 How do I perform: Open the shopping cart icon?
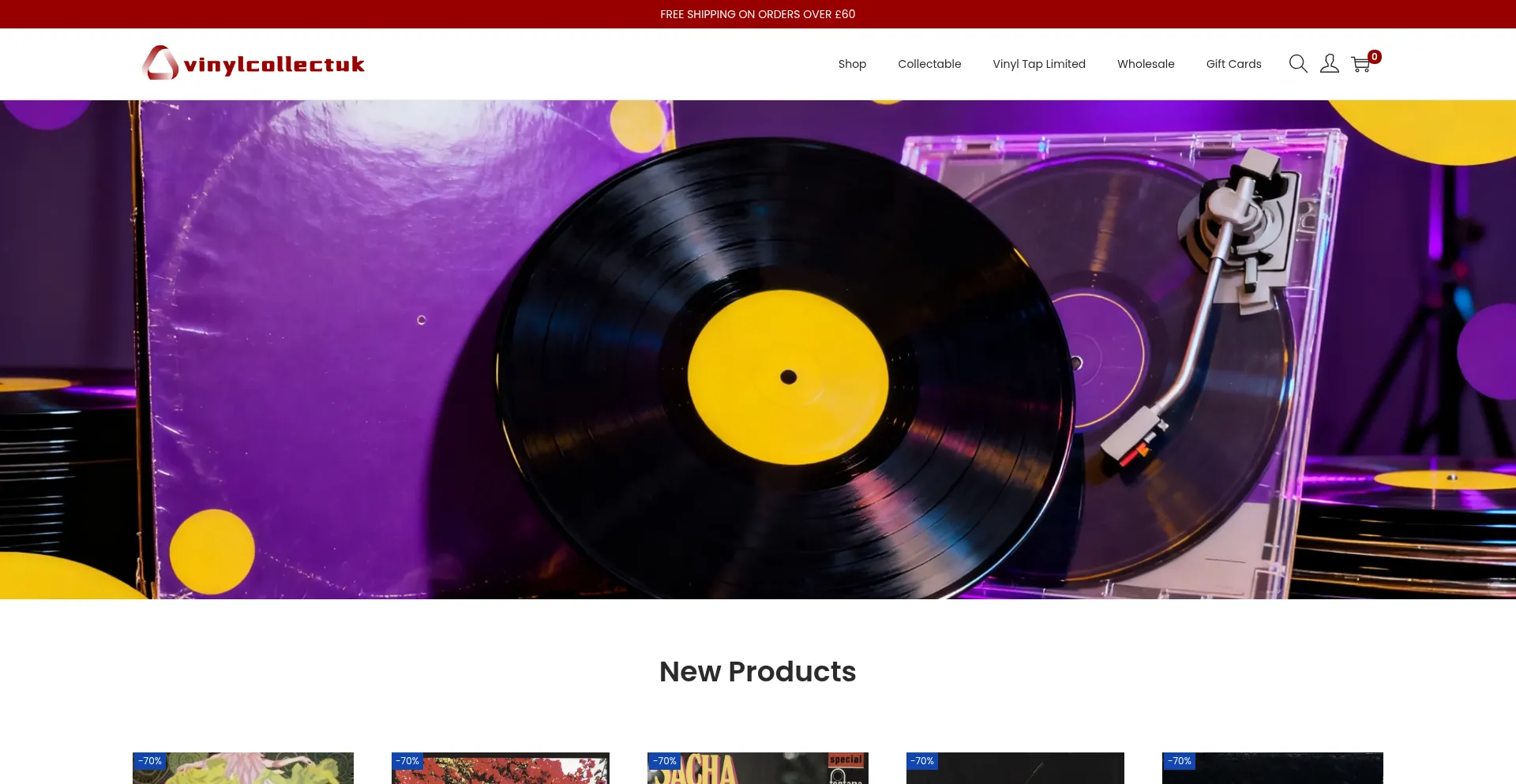[x=1360, y=65]
